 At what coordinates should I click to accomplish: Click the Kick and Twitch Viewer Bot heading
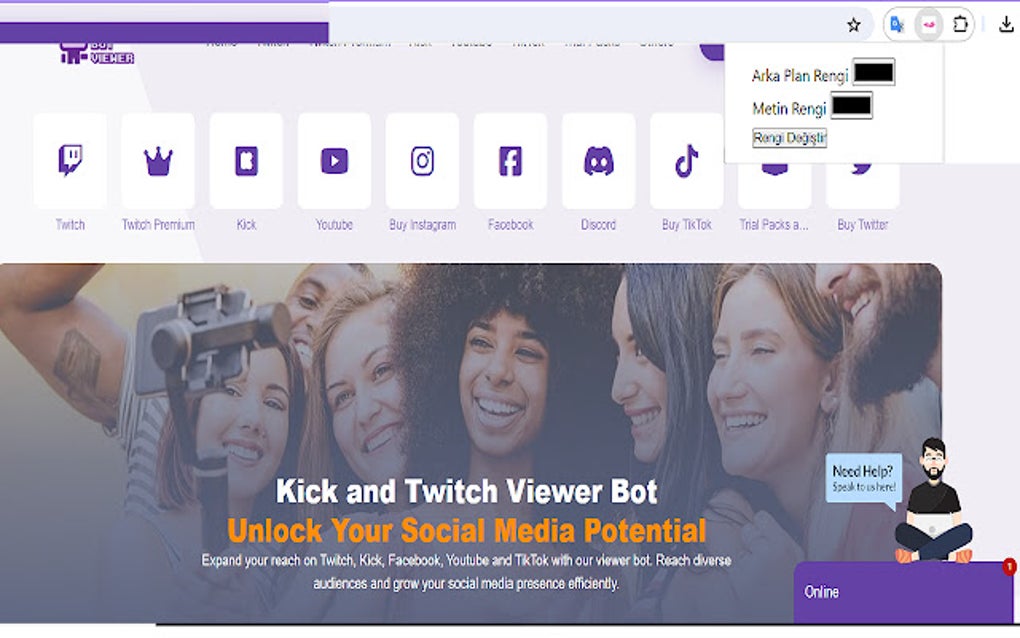[466, 491]
